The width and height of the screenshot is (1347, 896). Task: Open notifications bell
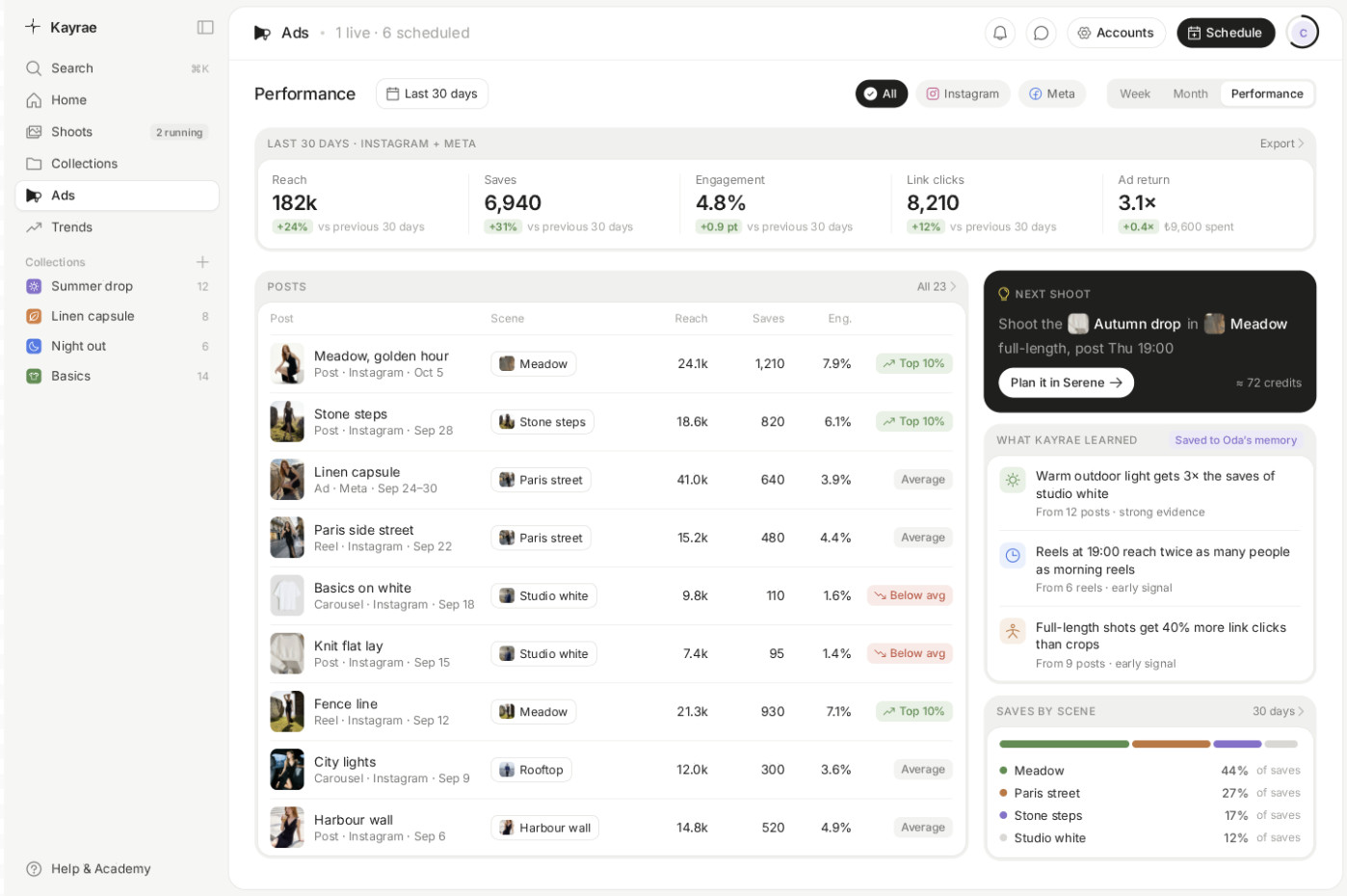click(x=1000, y=33)
